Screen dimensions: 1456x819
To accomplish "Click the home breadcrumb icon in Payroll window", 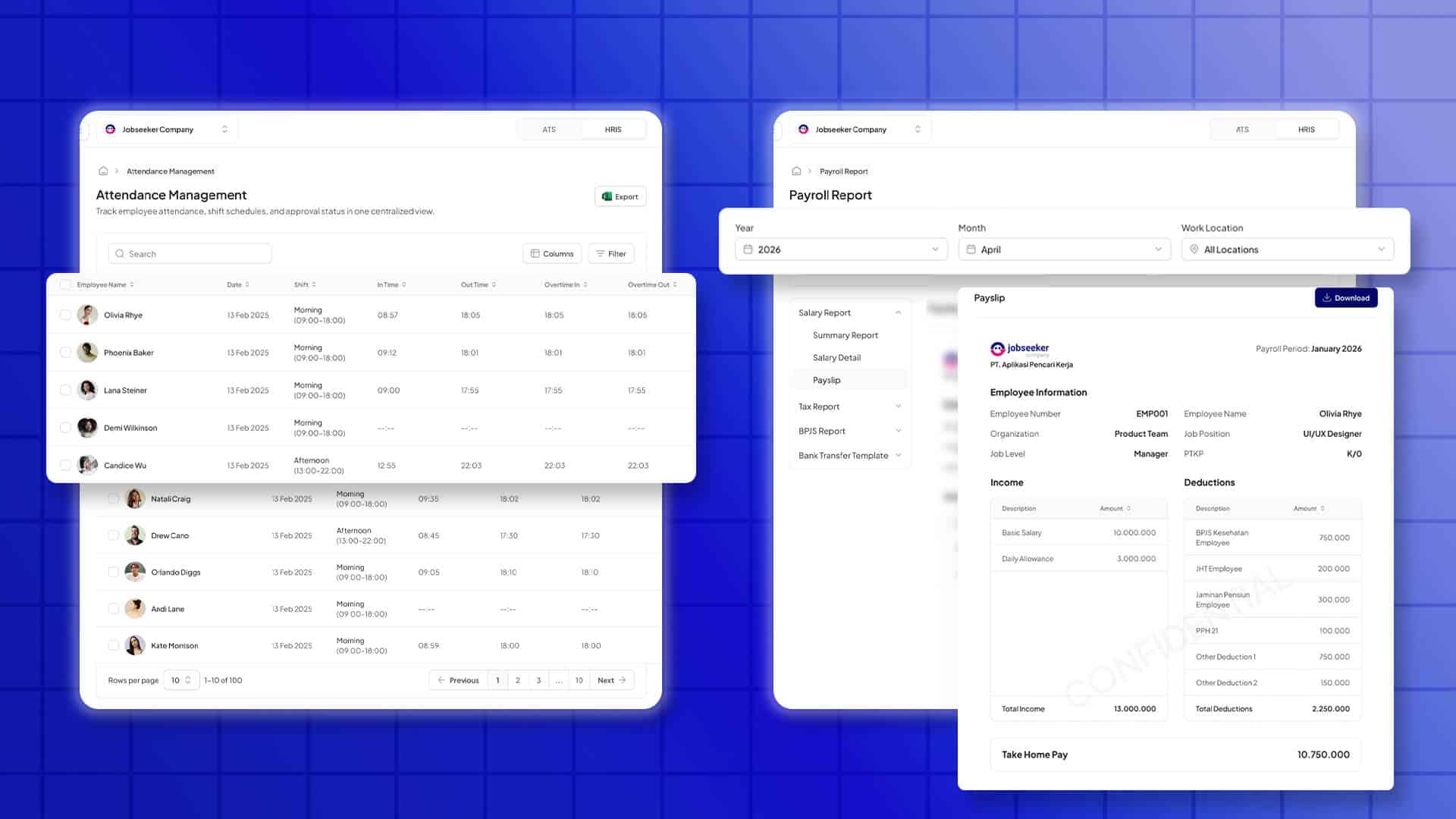I will tap(796, 171).
